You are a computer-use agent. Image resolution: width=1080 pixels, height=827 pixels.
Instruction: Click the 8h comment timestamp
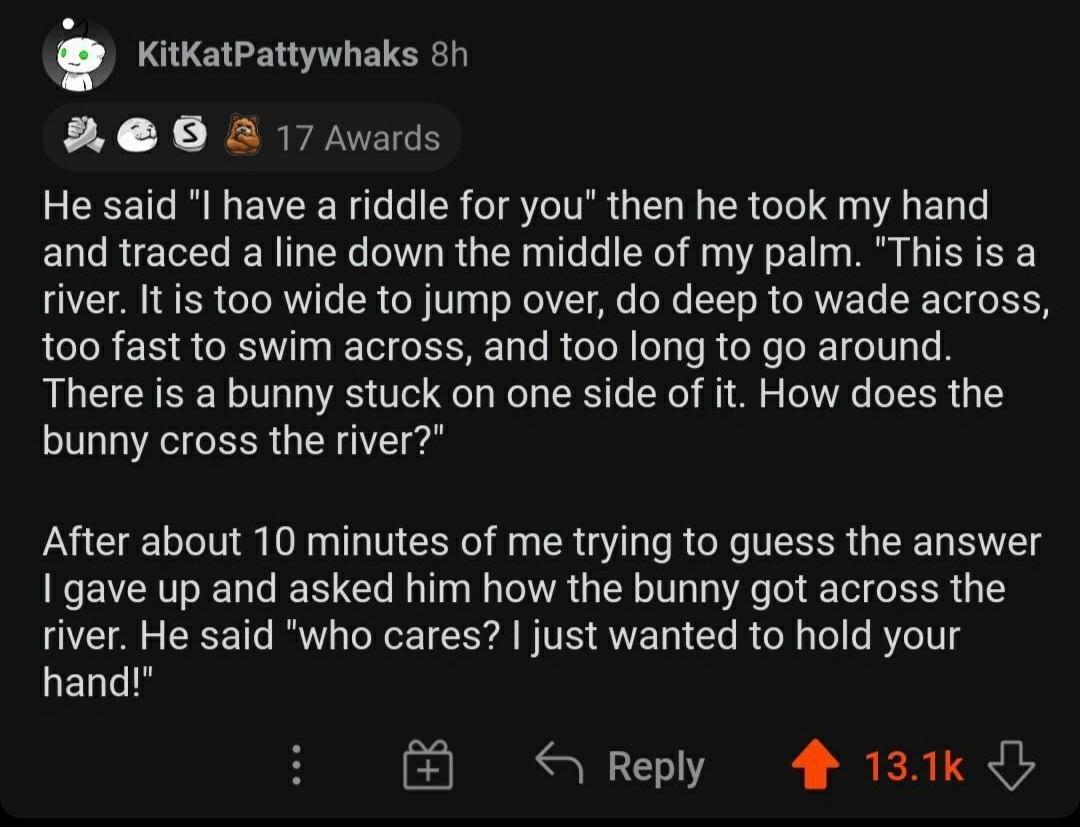coord(449,54)
